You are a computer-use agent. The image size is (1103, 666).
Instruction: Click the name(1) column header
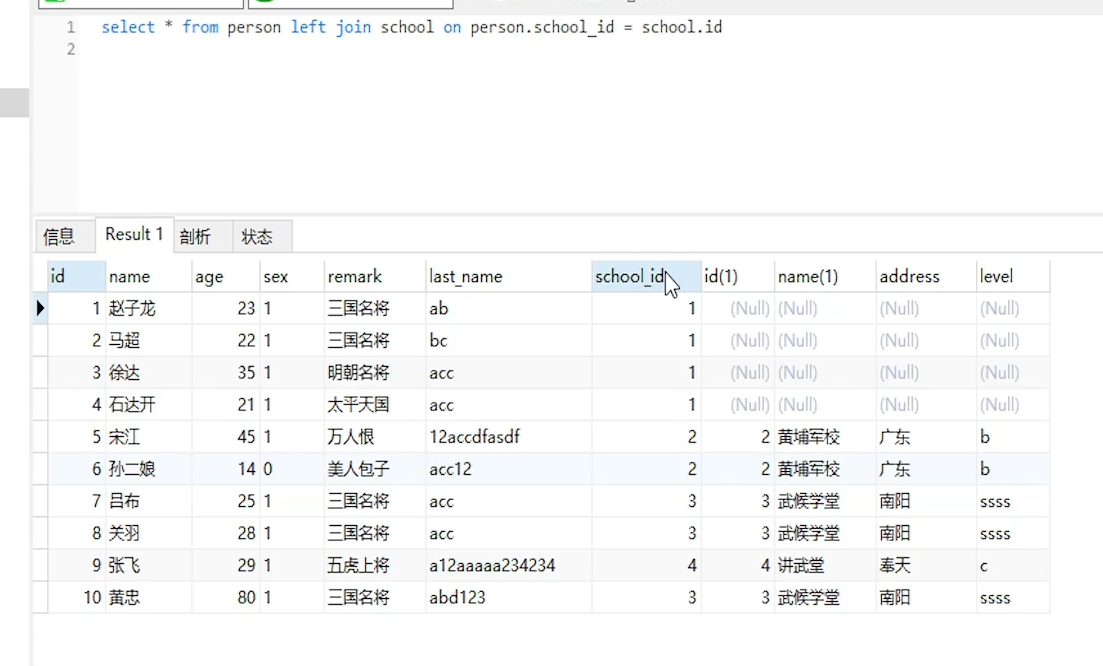tap(825, 276)
